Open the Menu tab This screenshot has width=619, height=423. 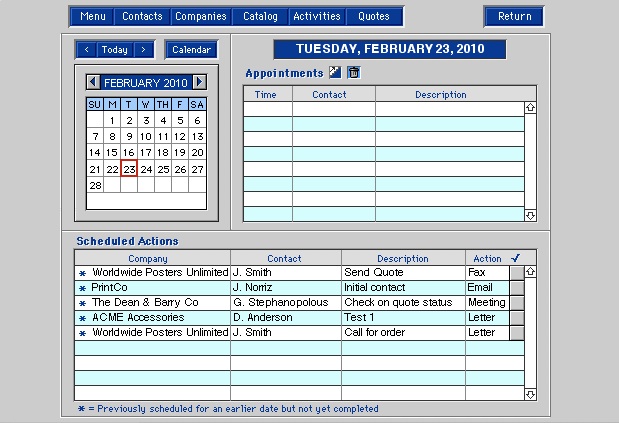click(92, 17)
